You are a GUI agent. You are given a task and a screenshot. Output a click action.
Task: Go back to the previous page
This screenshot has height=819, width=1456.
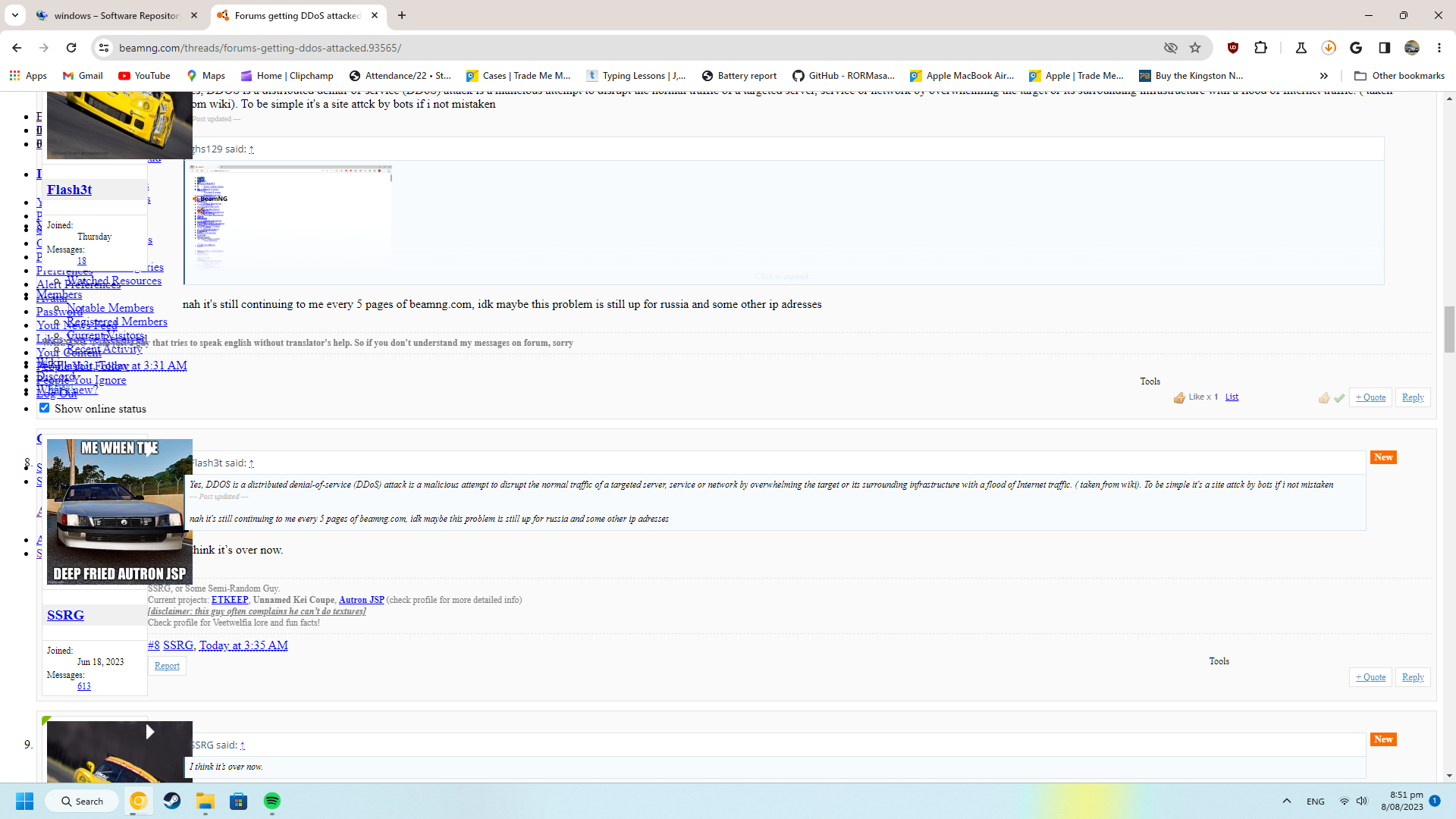pyautogui.click(x=17, y=48)
